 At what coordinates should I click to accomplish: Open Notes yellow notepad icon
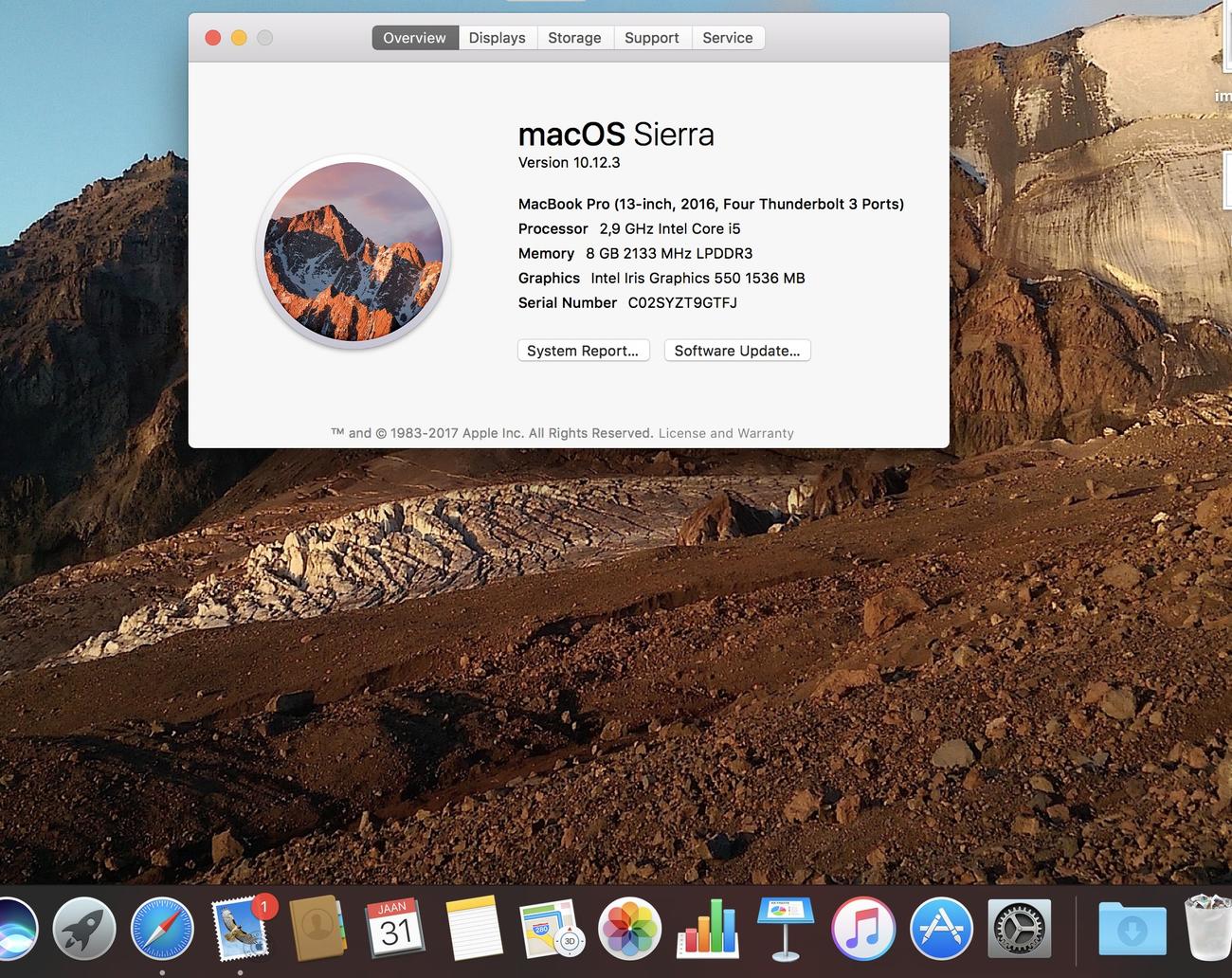pos(473,929)
